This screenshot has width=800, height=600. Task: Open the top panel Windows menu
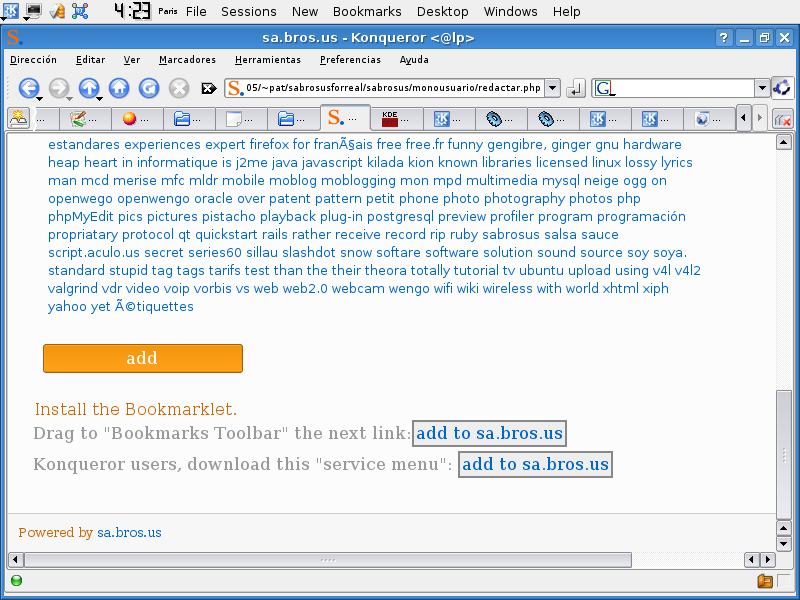pyautogui.click(x=510, y=11)
